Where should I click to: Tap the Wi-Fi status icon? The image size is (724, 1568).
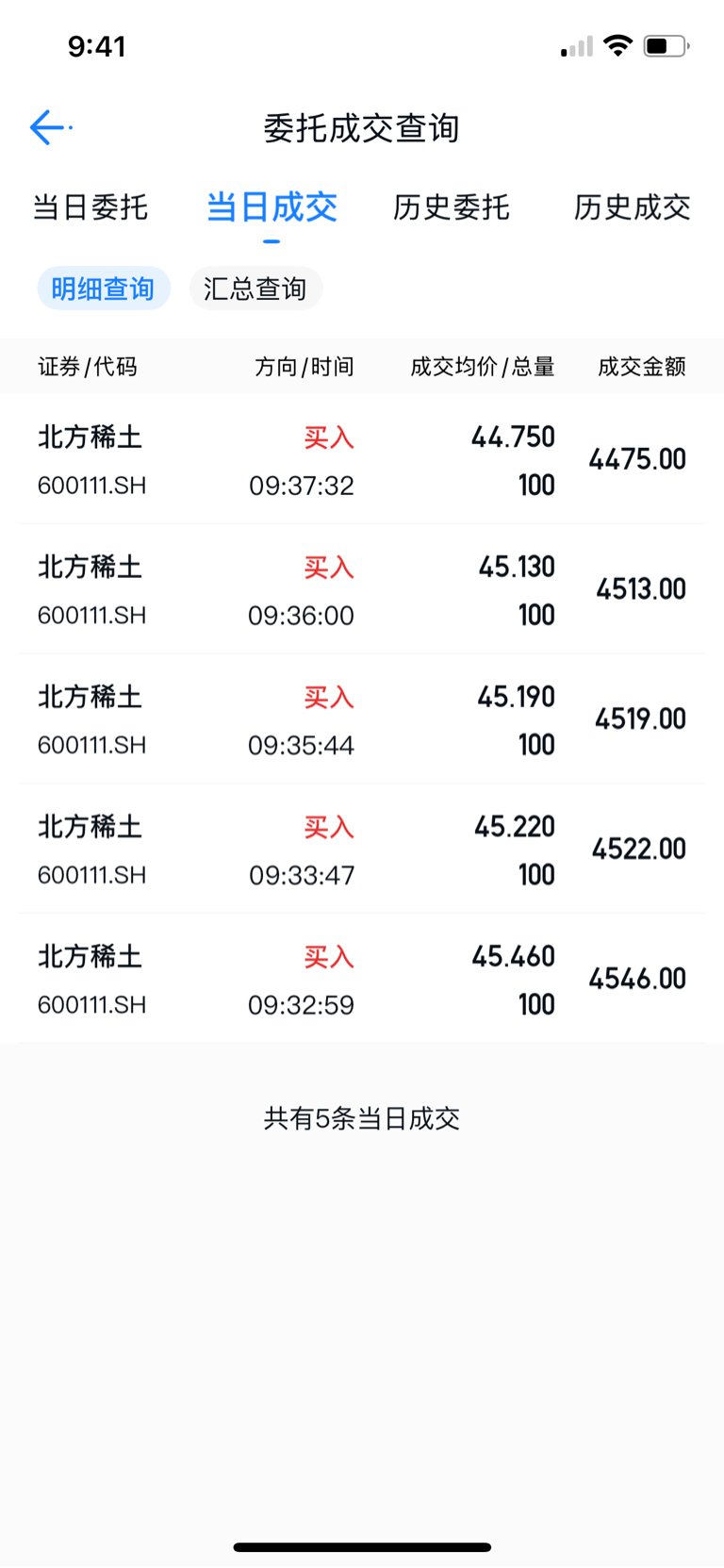(x=617, y=45)
